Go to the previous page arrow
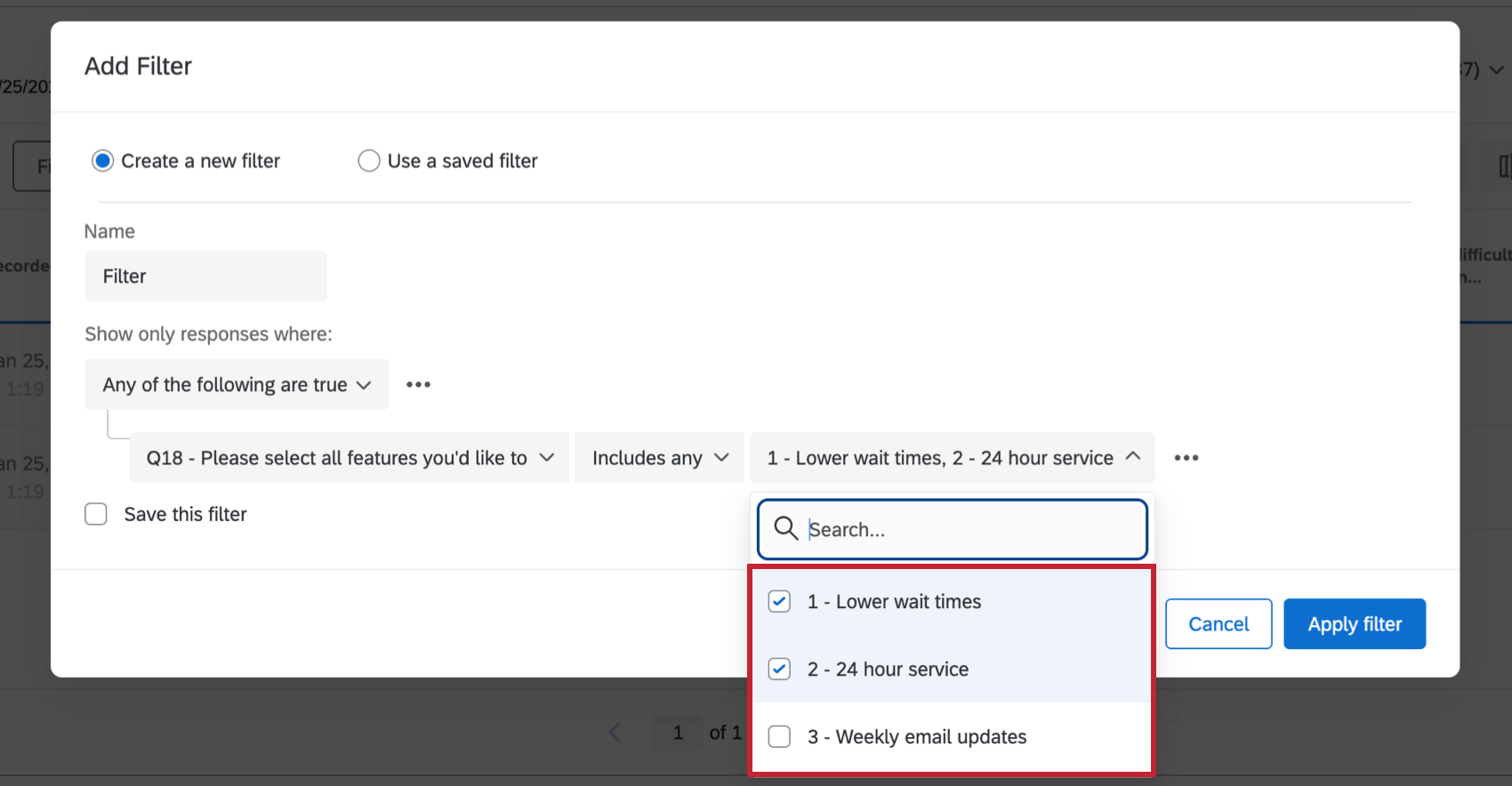 615,733
